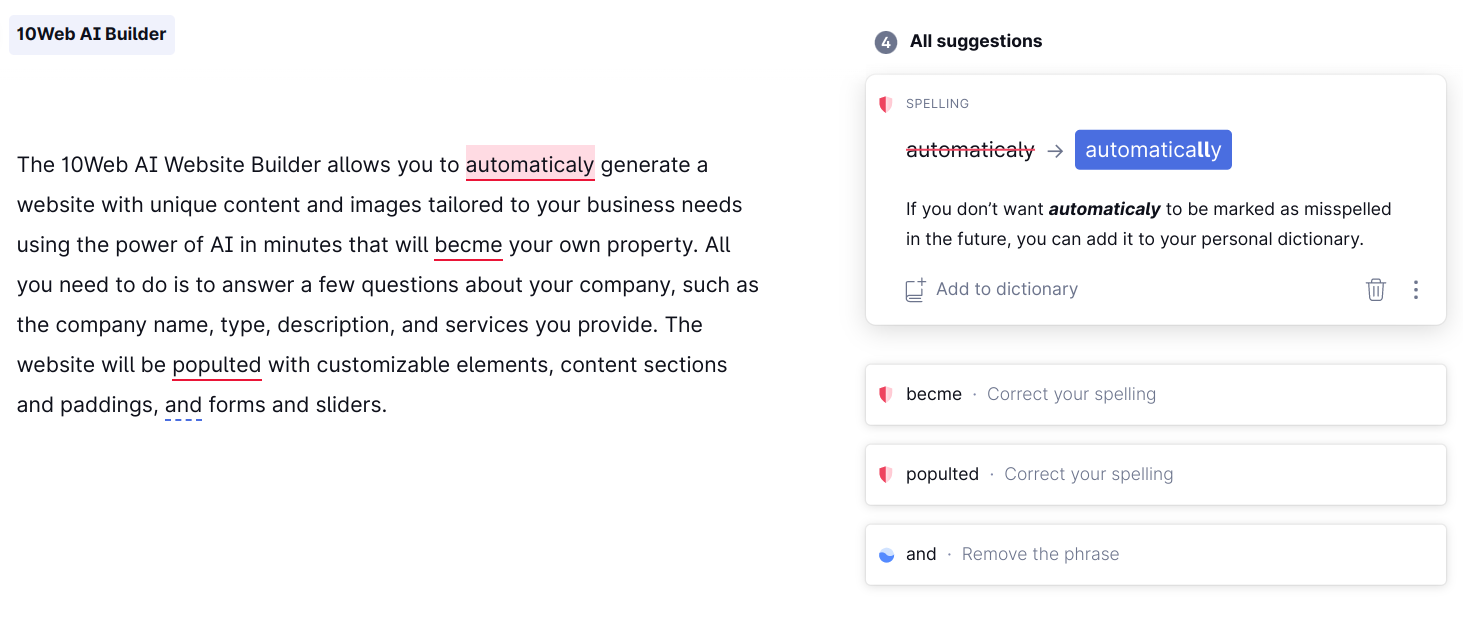1463x628 pixels.
Task: Click the red shield icon beside SPELLING
Action: click(885, 104)
